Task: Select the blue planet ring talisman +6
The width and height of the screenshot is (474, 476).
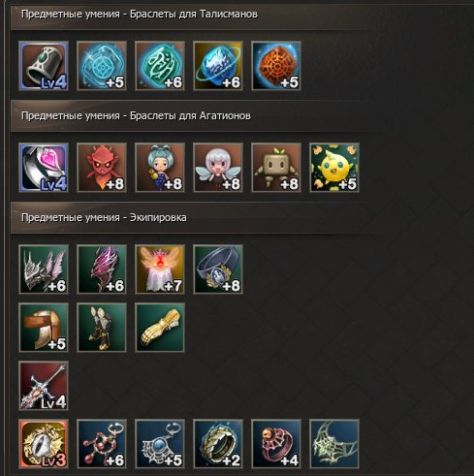Action: (218, 66)
